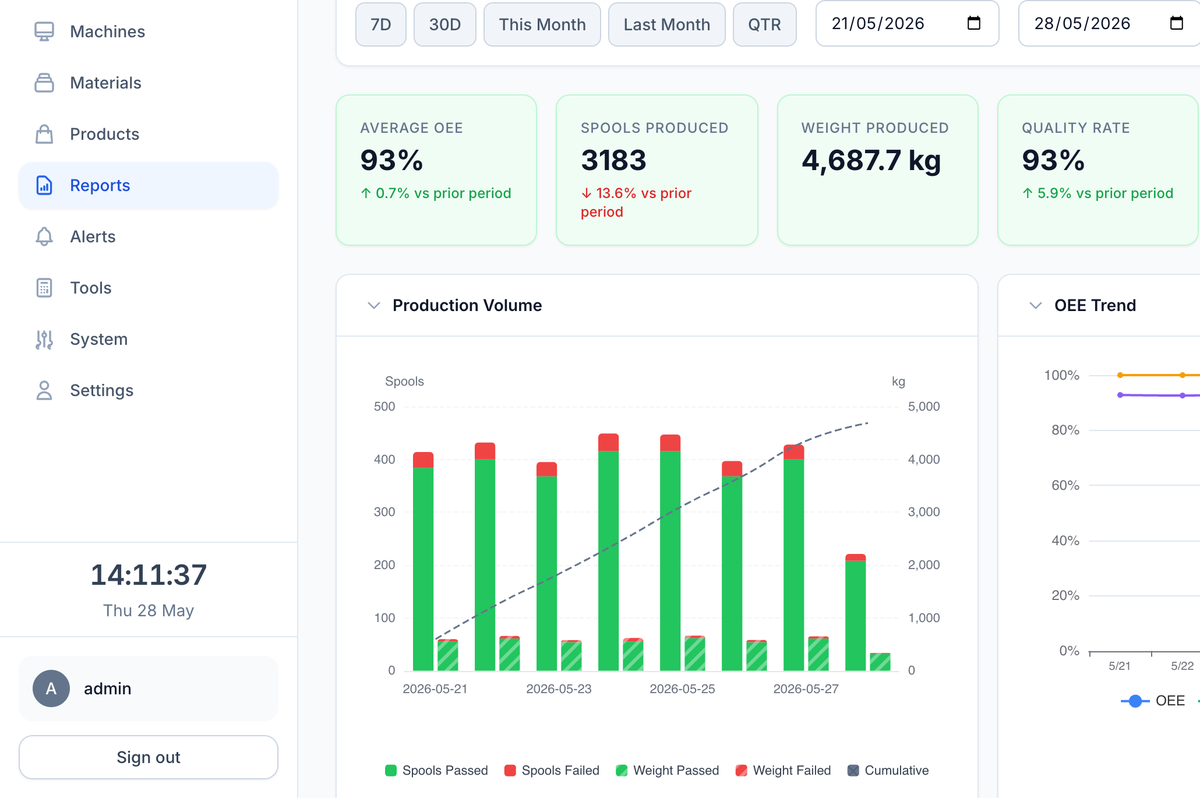Click the Machines monitor icon

tap(44, 32)
